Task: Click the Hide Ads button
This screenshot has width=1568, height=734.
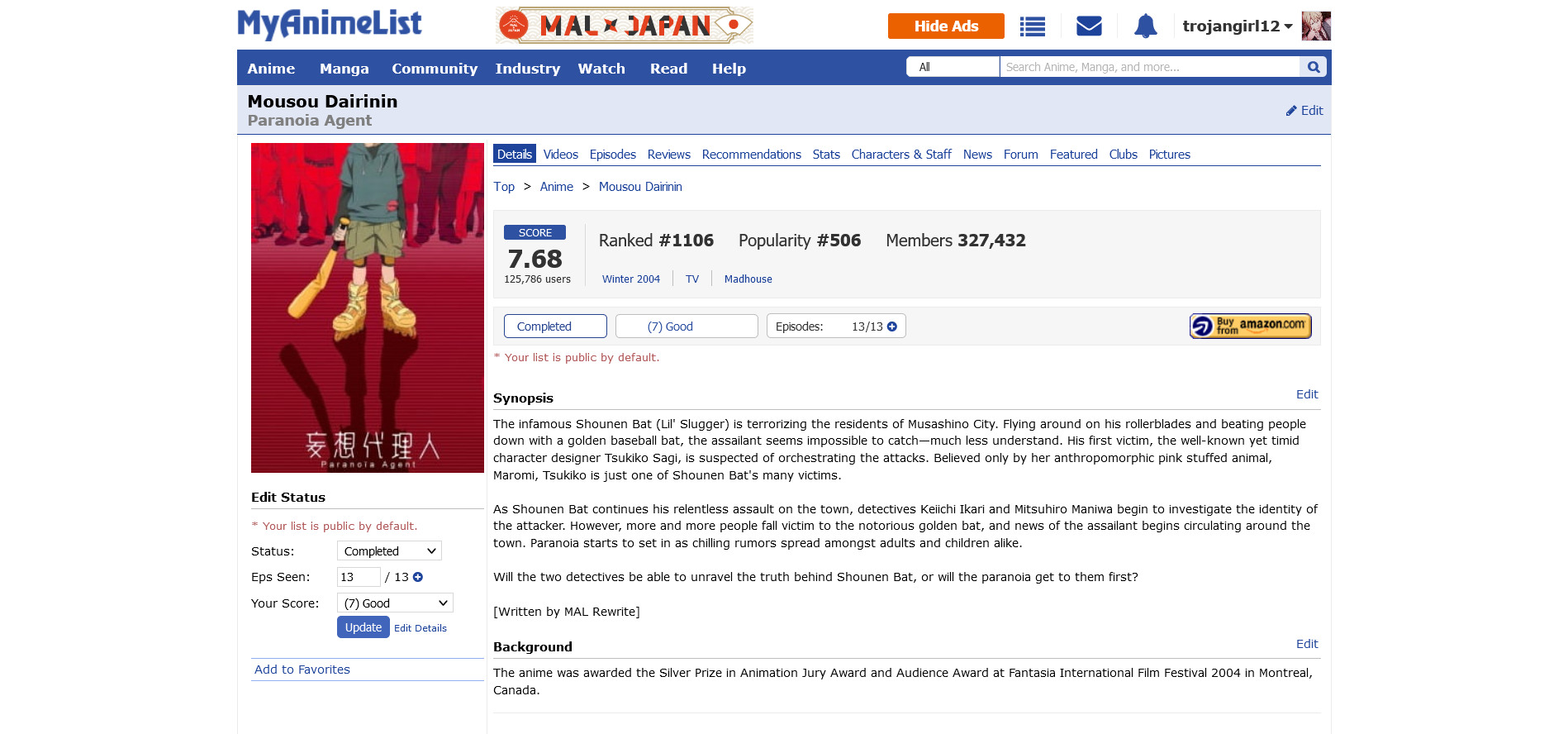Action: (946, 26)
